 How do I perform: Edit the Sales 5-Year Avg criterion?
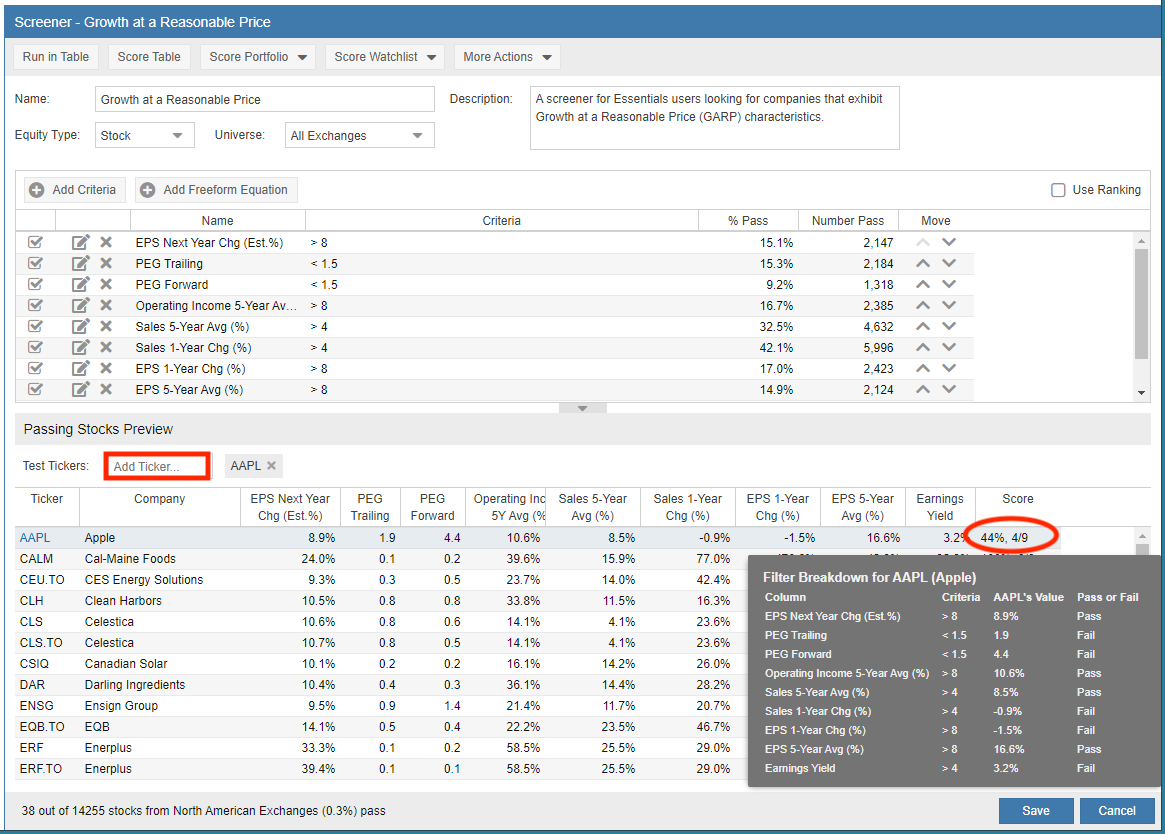coord(80,326)
